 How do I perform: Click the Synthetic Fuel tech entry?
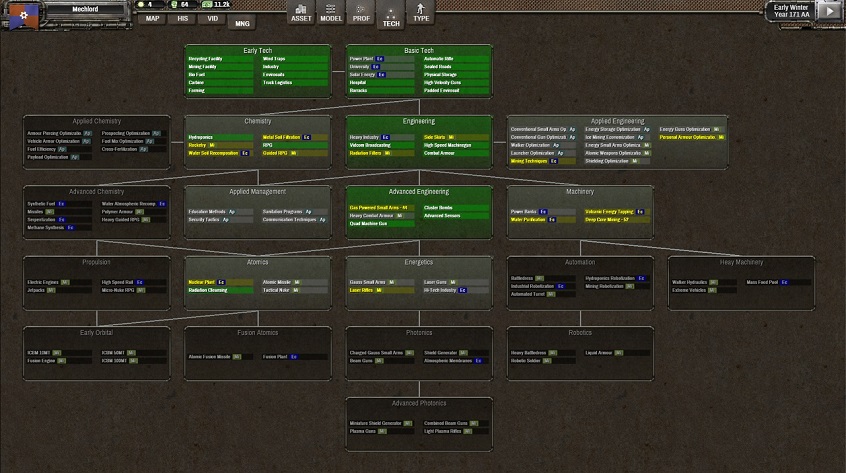[x=59, y=204]
